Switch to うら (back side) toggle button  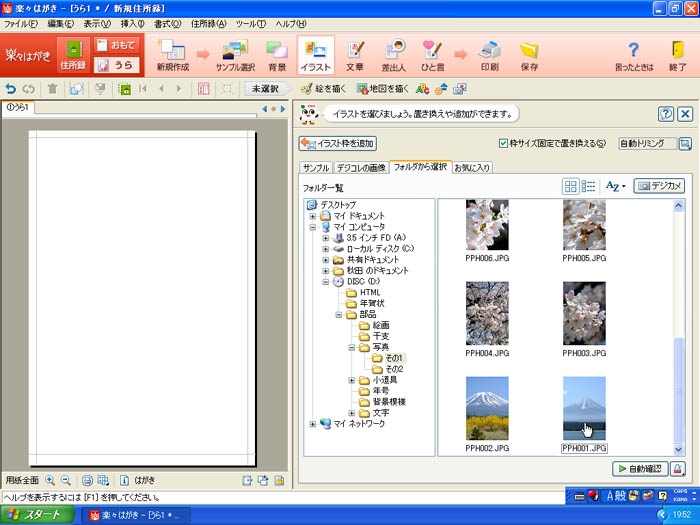tap(116, 65)
